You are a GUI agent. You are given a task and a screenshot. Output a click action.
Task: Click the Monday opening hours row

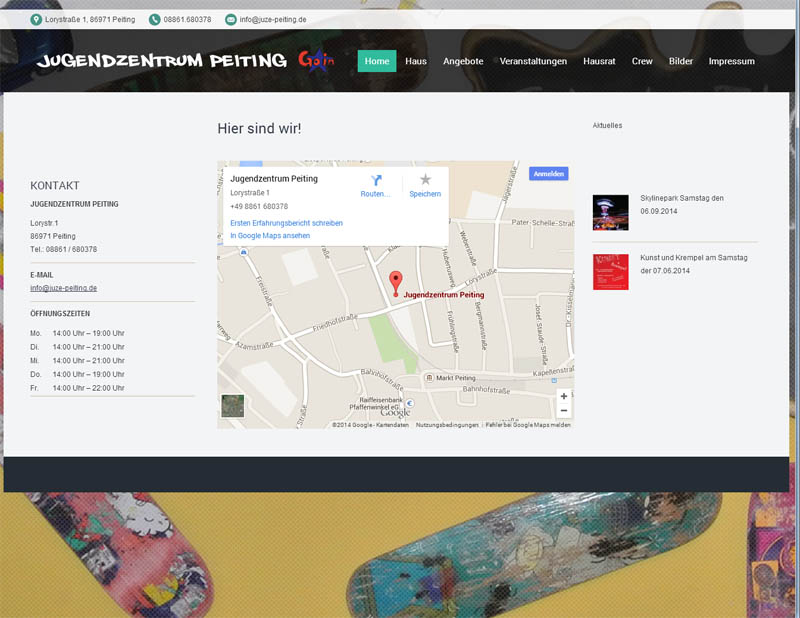(x=77, y=333)
